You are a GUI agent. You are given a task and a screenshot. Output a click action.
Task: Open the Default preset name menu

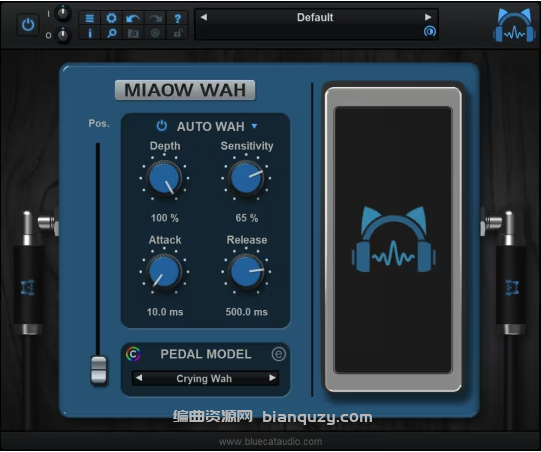tap(315, 17)
